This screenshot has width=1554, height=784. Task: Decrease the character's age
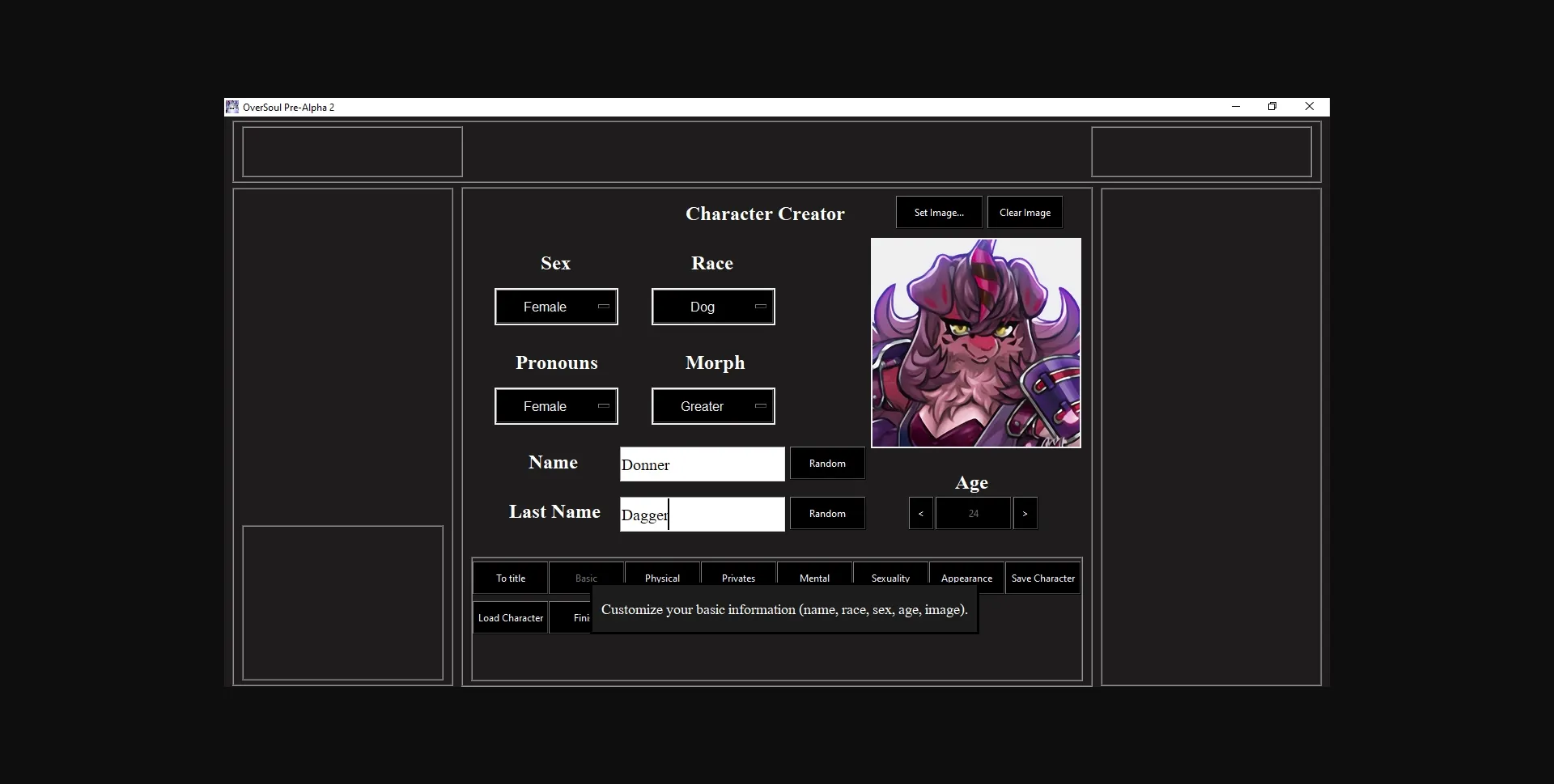pos(920,513)
